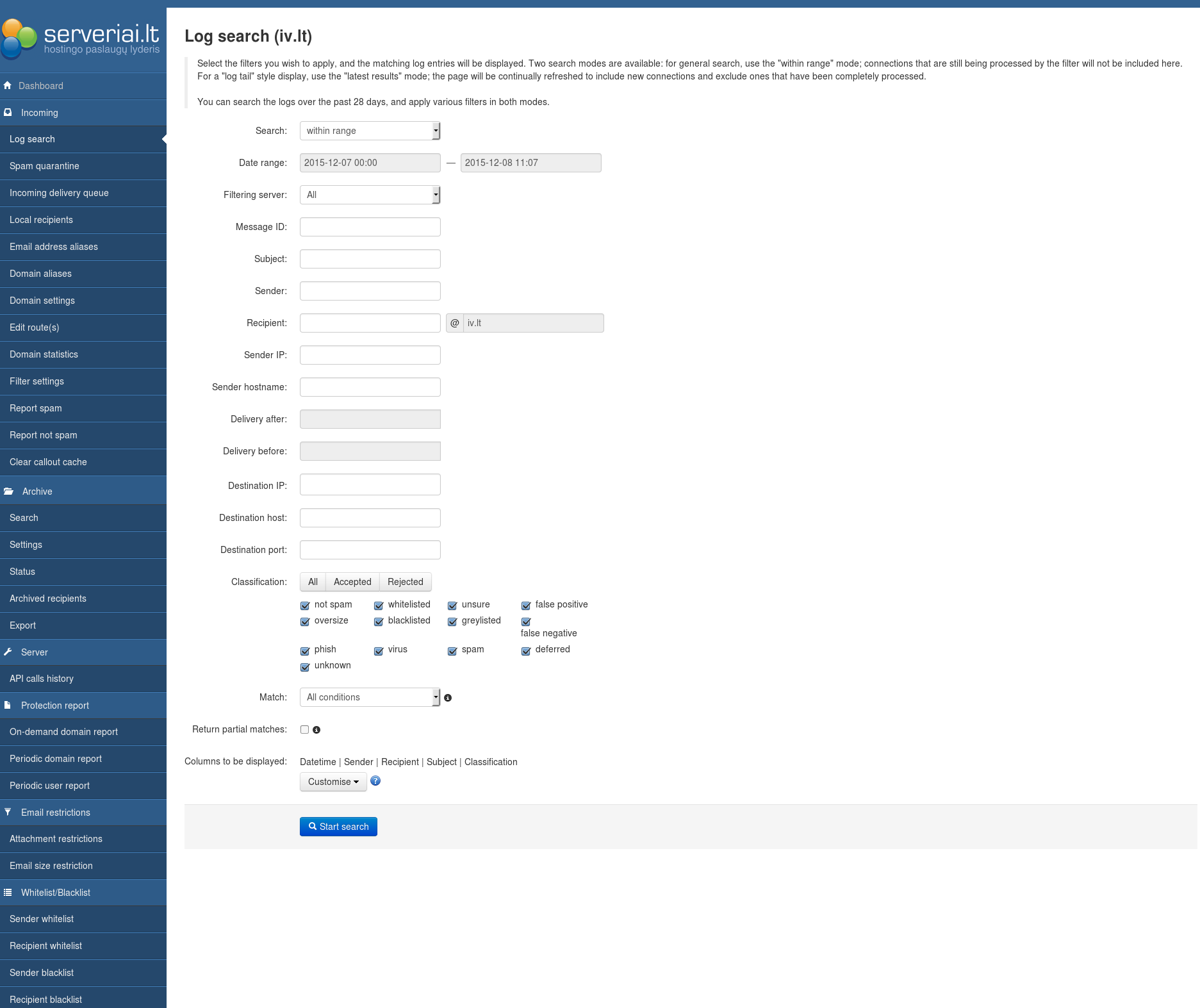This screenshot has width=1200, height=1008.
Task: Click into the Subject input field
Action: coord(370,259)
